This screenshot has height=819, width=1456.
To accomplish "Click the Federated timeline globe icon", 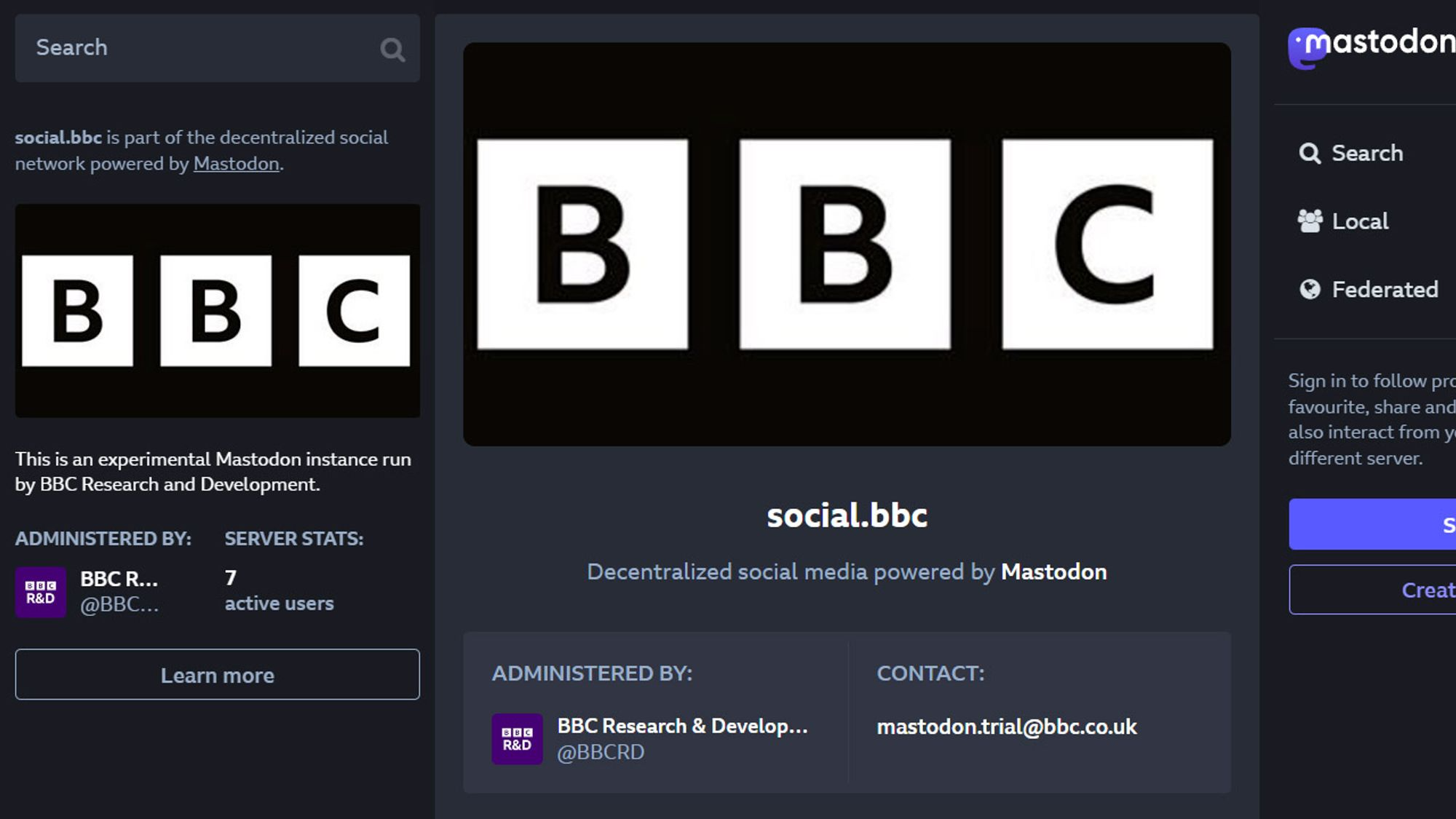I will tap(1310, 290).
